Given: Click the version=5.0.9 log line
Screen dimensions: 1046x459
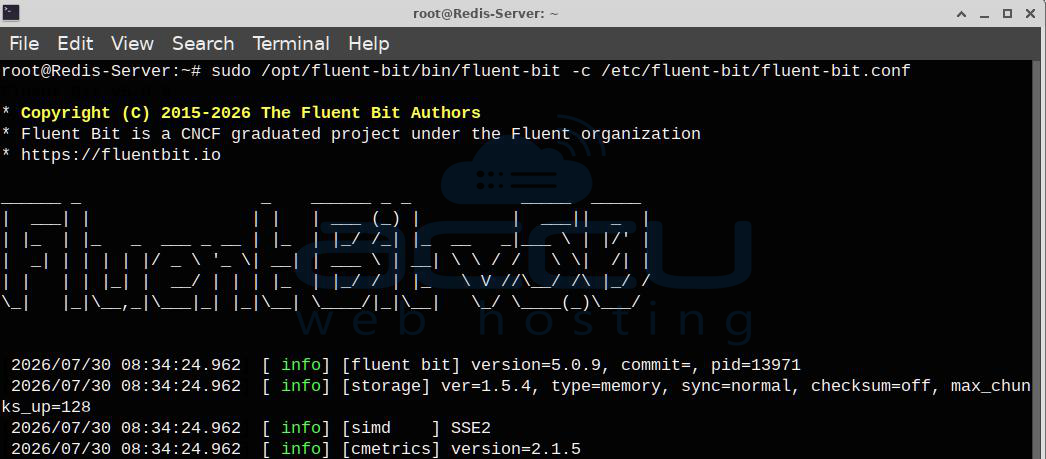Looking at the screenshot, I should pyautogui.click(x=406, y=365).
